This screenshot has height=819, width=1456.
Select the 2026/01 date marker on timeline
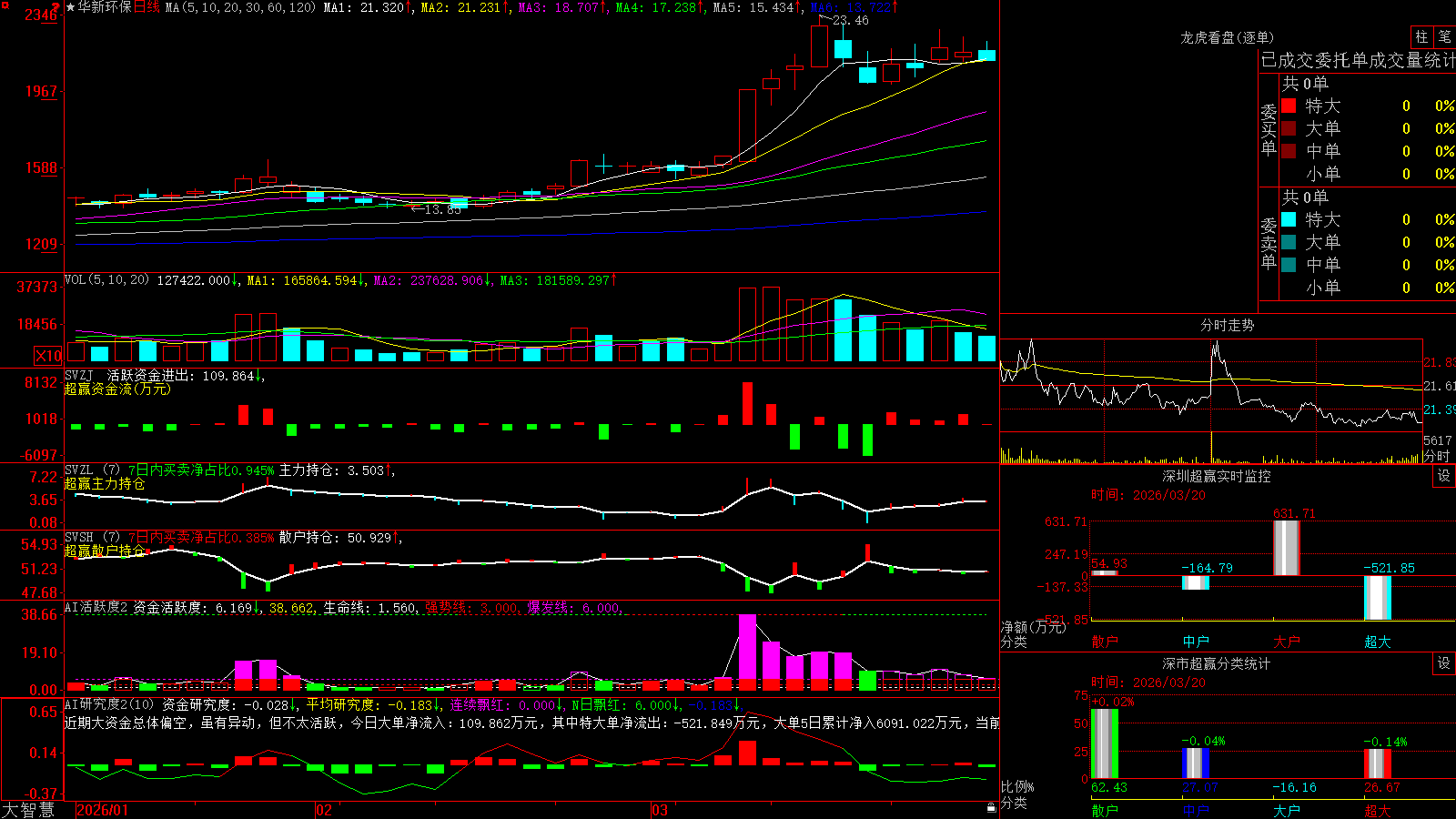(103, 810)
